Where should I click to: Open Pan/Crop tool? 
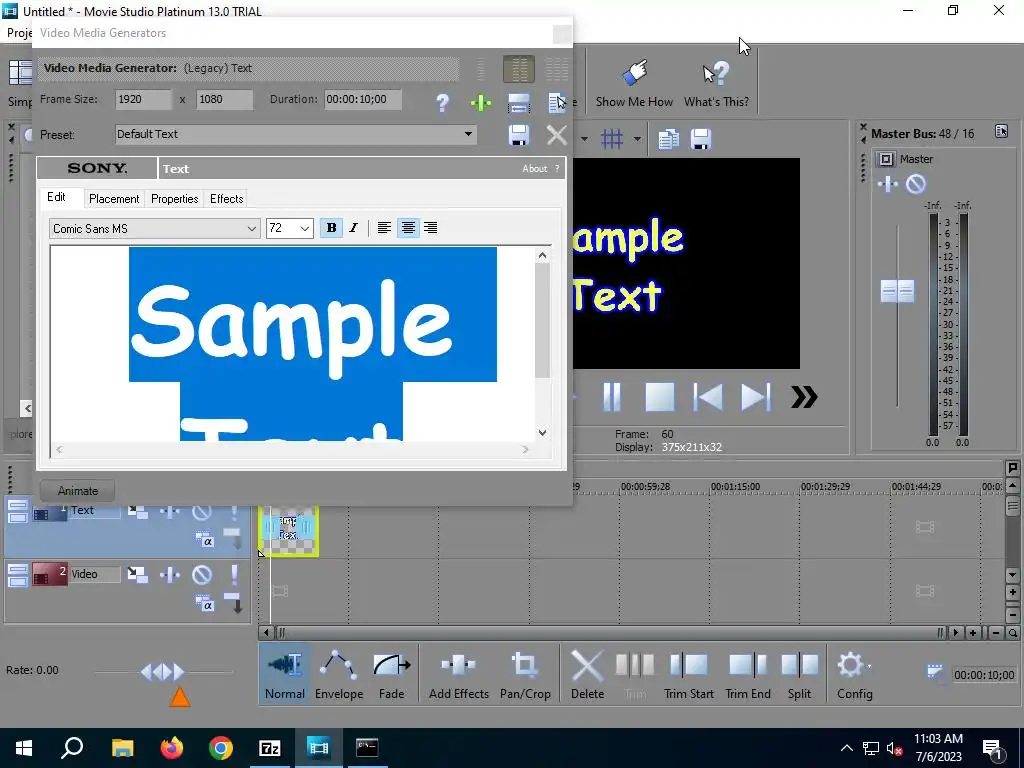pyautogui.click(x=525, y=675)
